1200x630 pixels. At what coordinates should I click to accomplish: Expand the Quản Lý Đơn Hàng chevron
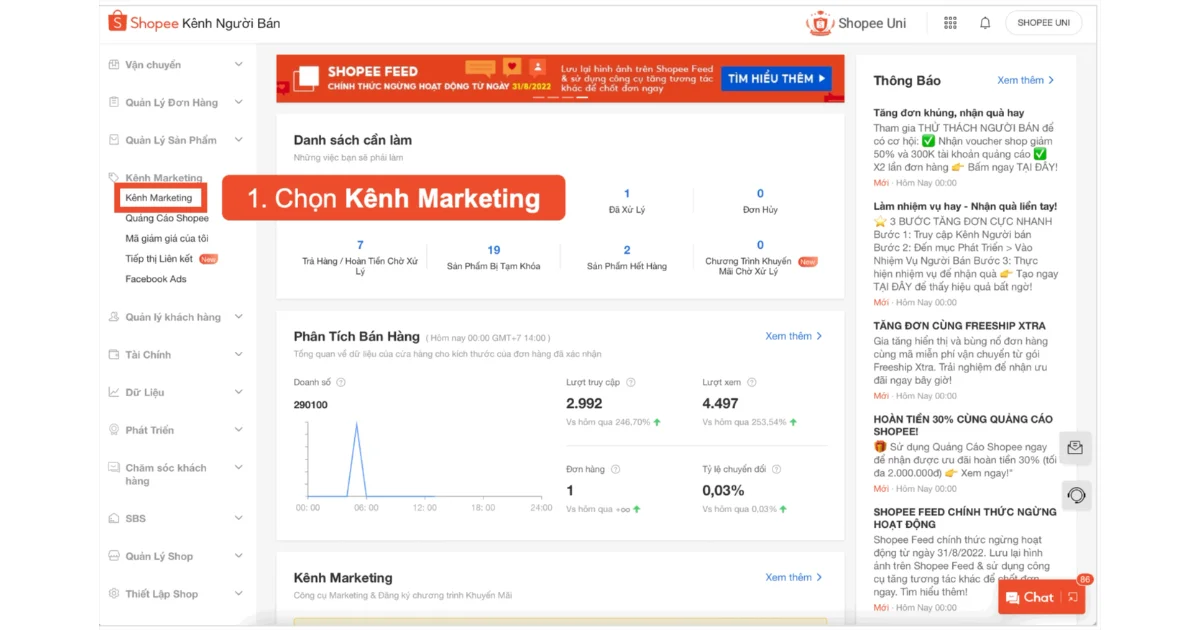[x=238, y=102]
